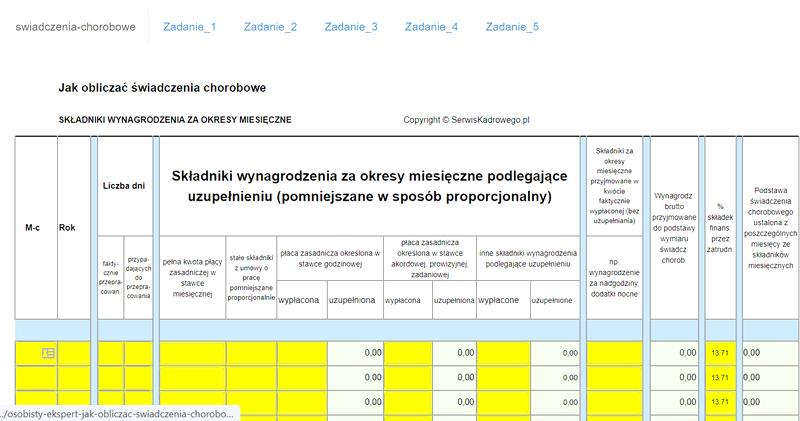This screenshot has height=421, width=800.
Task: Select first-row 0,00 under Wynagrodz. brutto
Action: click(x=674, y=353)
